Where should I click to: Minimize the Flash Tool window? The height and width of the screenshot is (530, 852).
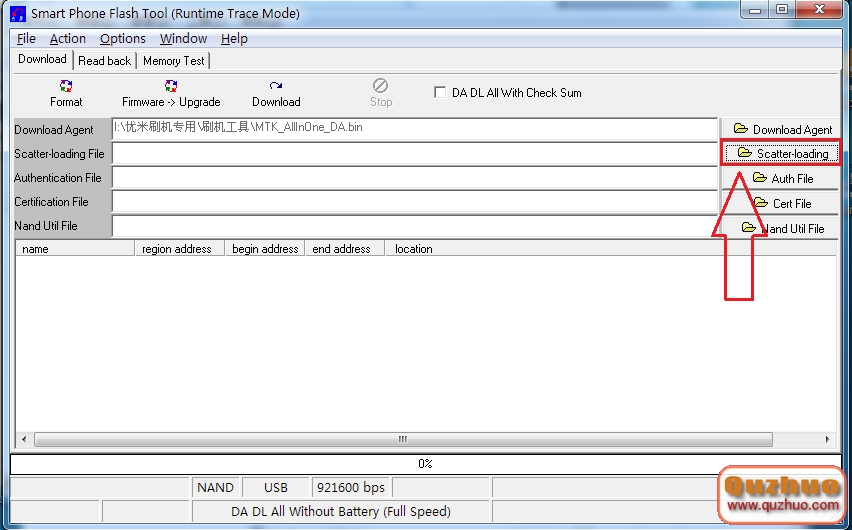point(755,9)
